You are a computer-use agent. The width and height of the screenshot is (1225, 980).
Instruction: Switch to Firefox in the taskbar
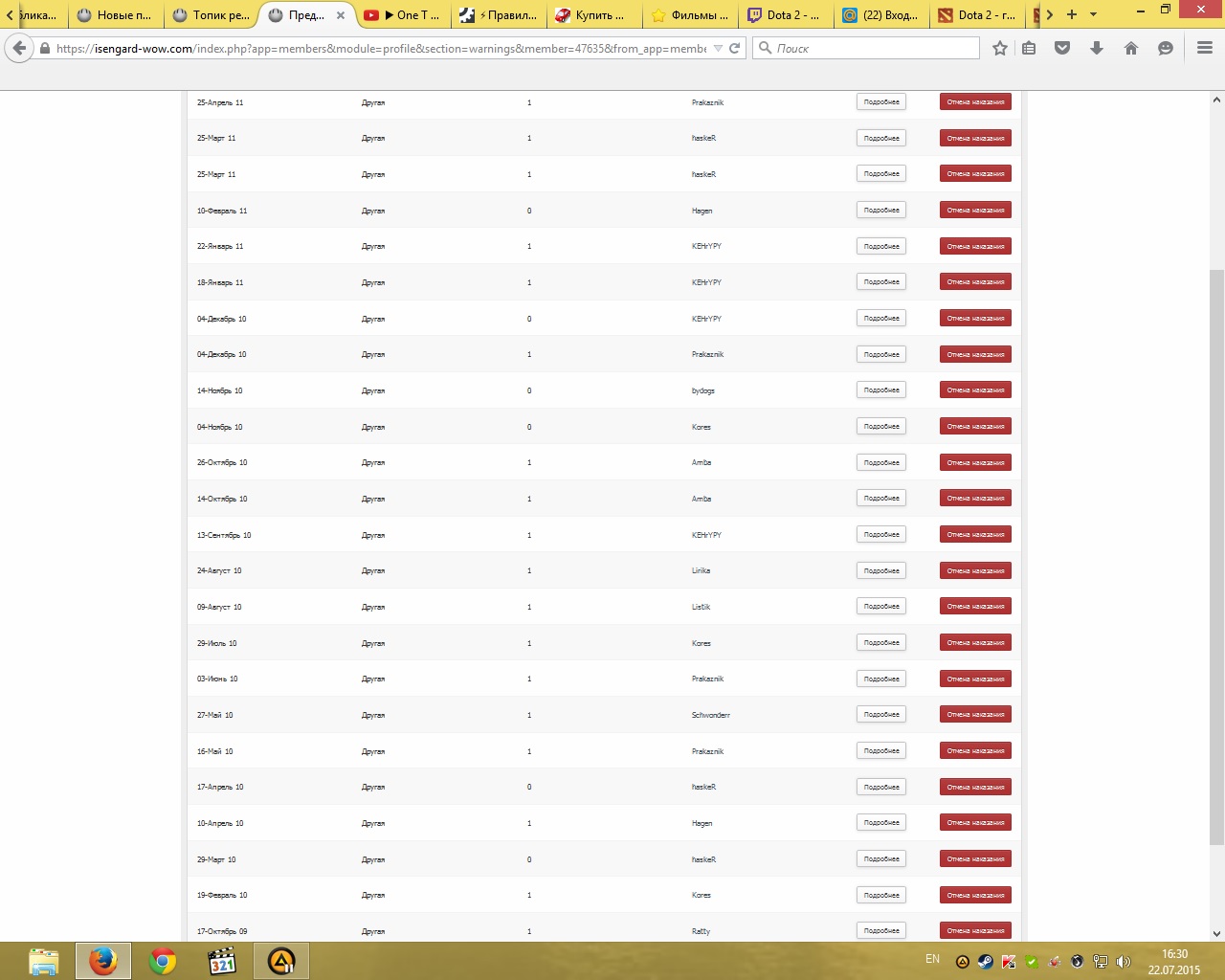[103, 961]
